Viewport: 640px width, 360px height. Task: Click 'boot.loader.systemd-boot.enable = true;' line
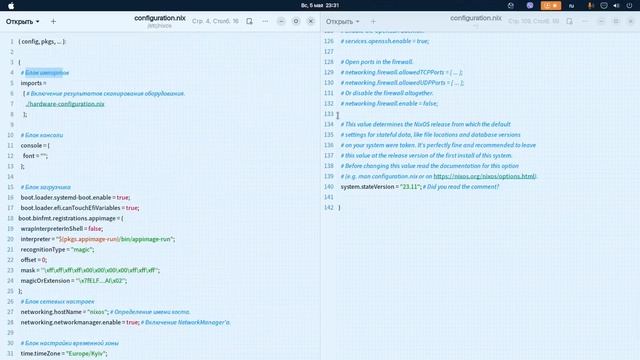click(x=75, y=198)
